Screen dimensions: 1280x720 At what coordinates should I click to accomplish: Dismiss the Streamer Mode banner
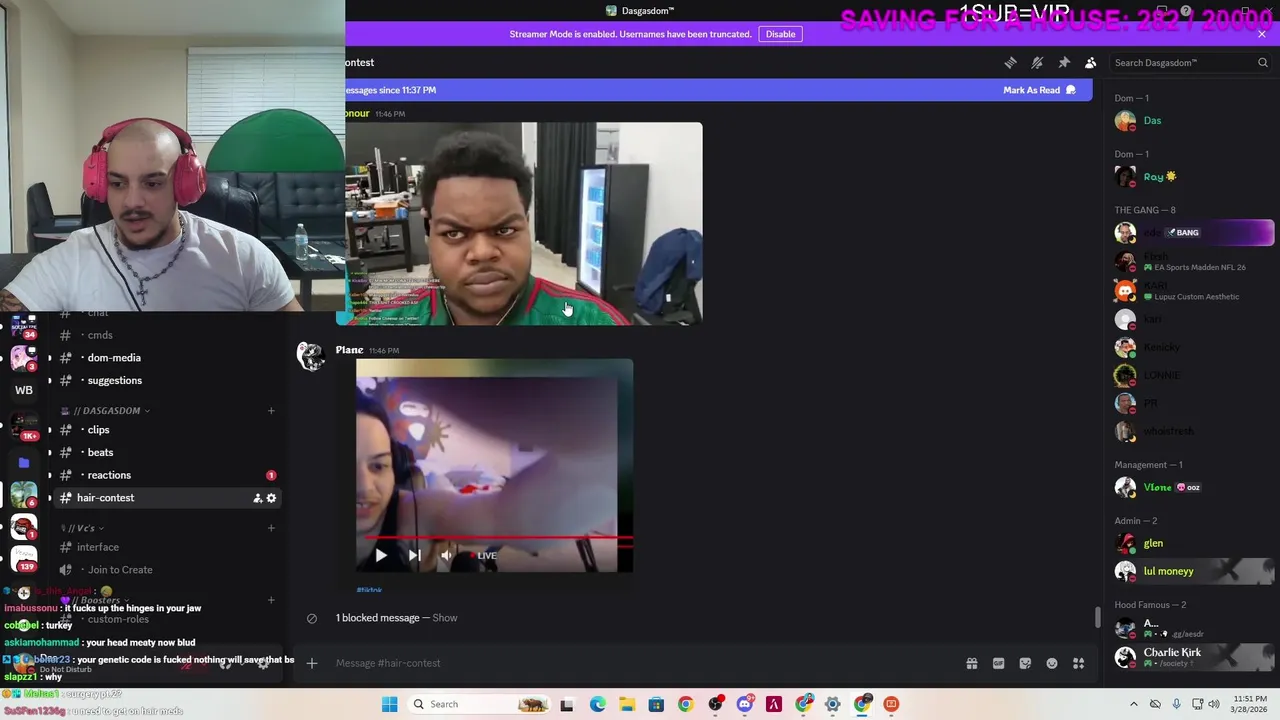point(1262,34)
